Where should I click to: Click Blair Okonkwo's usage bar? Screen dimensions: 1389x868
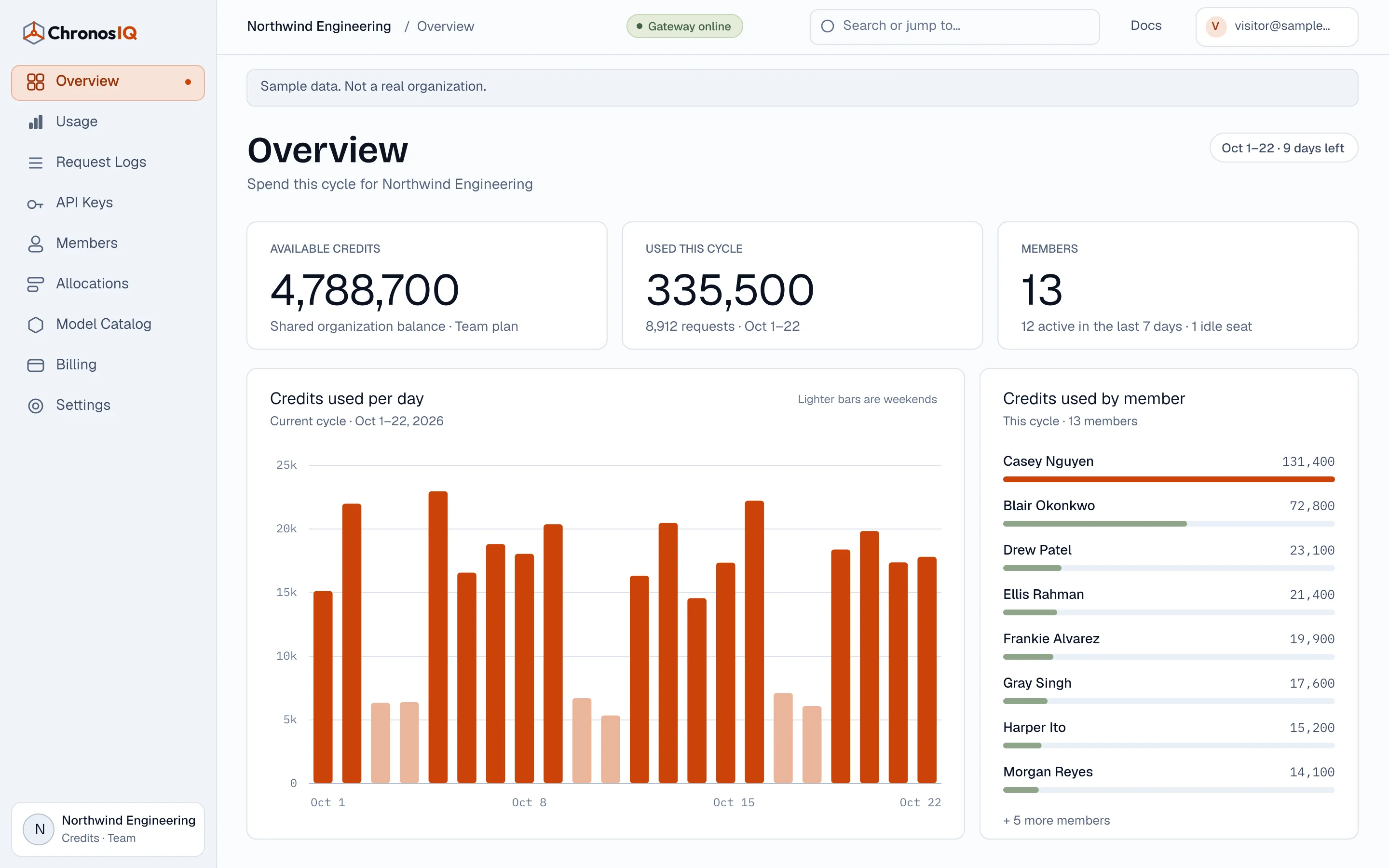click(1169, 524)
